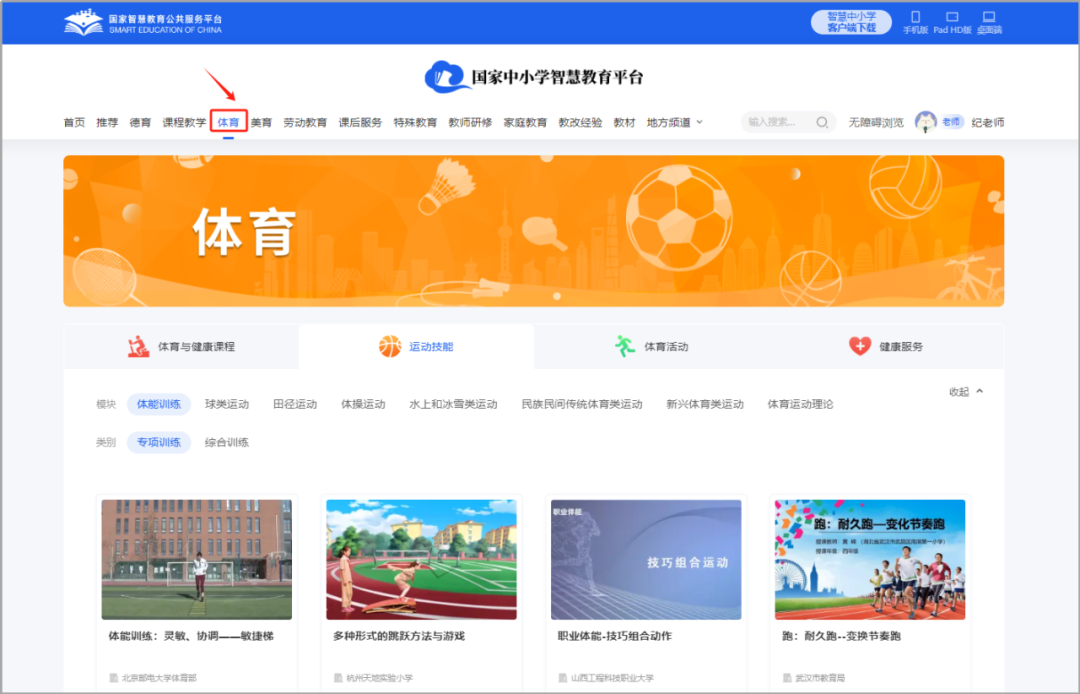The width and height of the screenshot is (1080, 694).
Task: Click the search magnifier icon
Action: (822, 121)
